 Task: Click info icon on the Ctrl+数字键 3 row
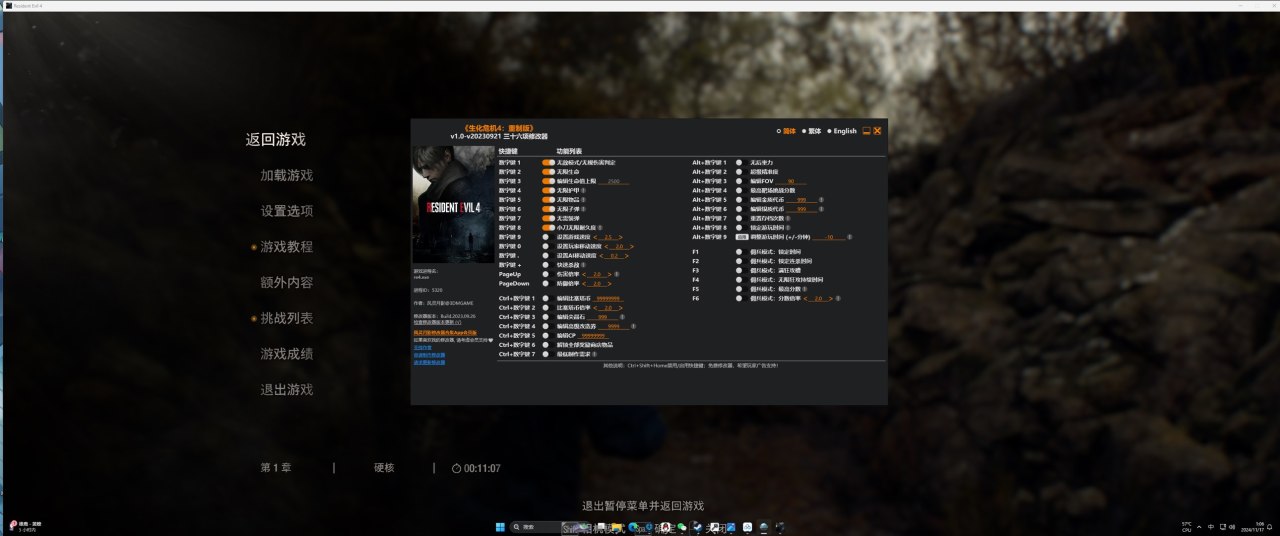pos(622,317)
